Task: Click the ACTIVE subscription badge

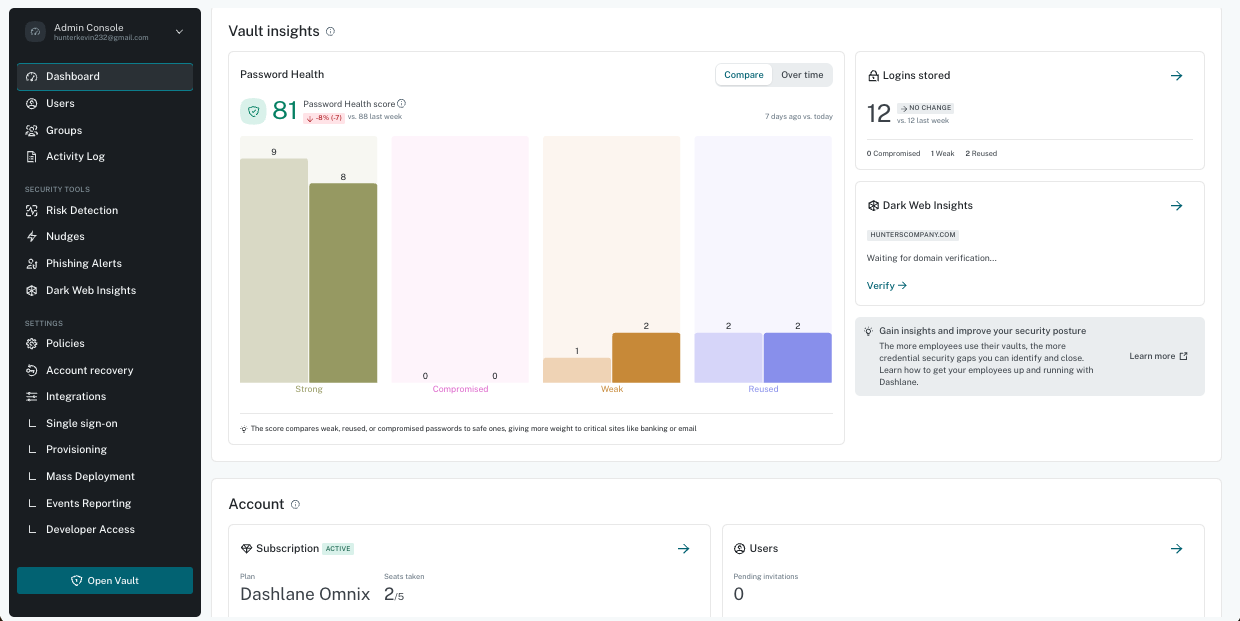Action: point(338,549)
